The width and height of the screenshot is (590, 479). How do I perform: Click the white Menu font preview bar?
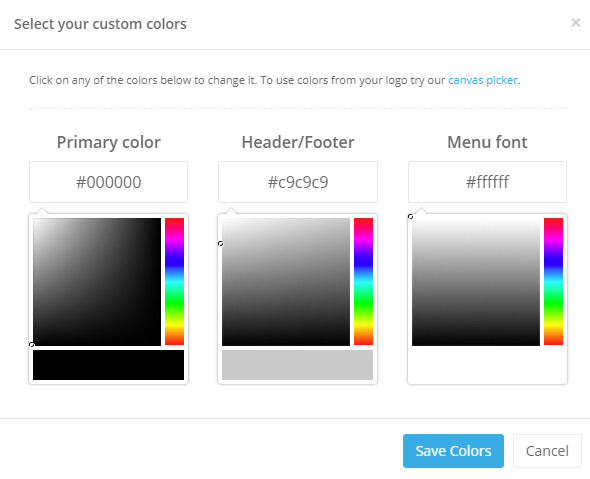[x=487, y=365]
